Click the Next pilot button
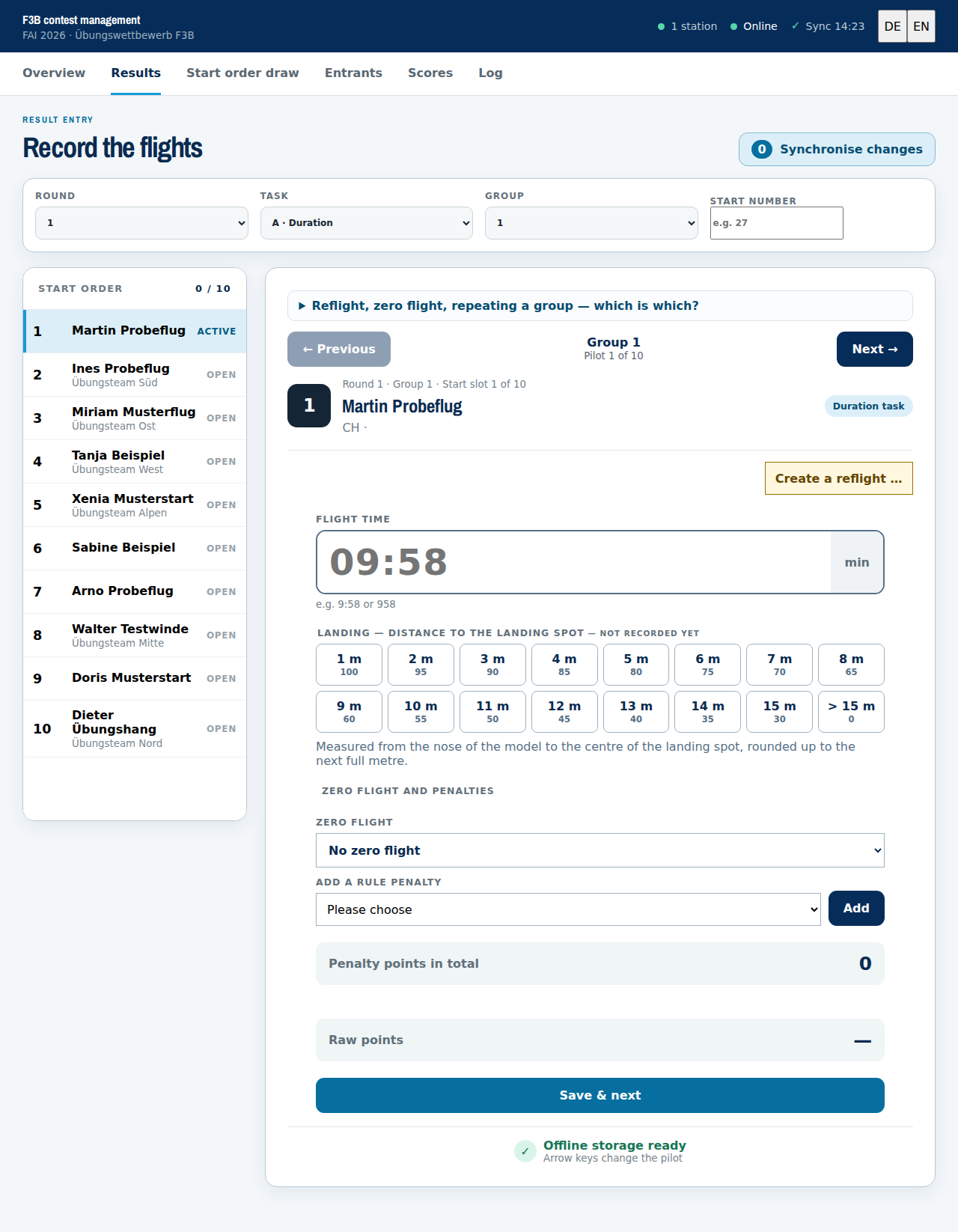 click(x=874, y=349)
